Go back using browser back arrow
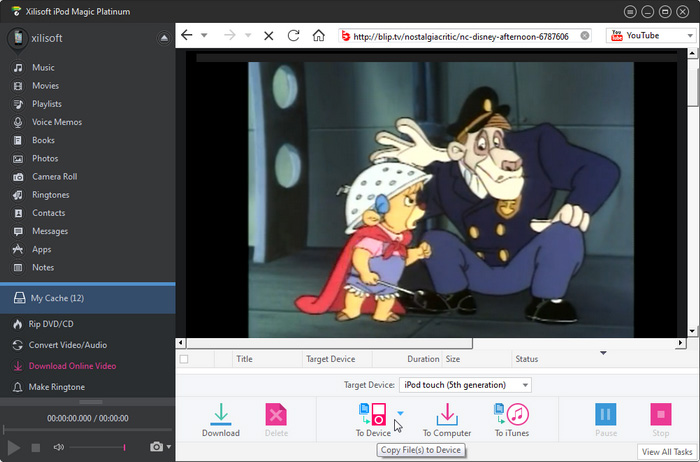The width and height of the screenshot is (700, 462). point(186,35)
